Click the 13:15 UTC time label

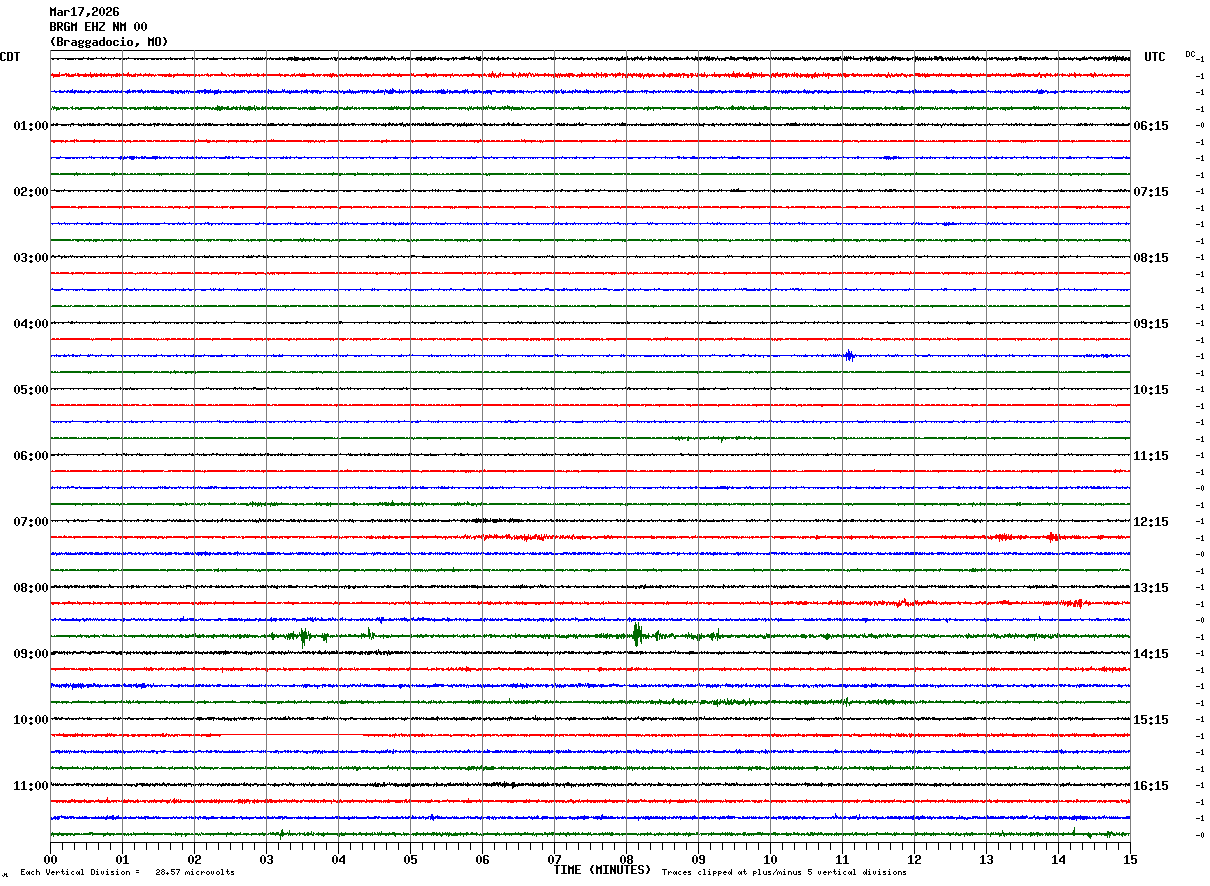1150,587
